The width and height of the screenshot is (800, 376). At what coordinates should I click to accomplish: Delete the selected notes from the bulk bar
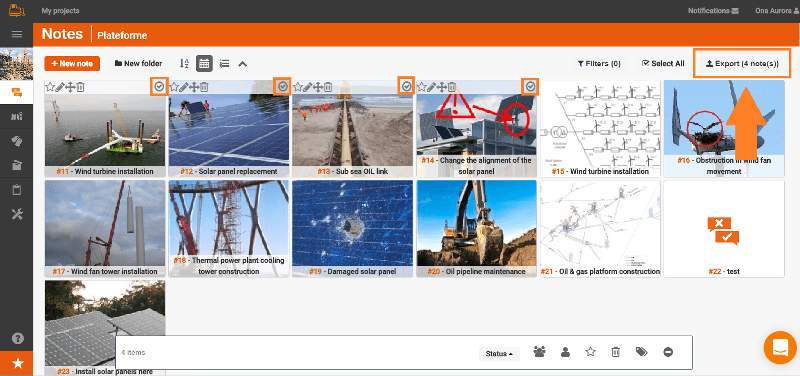(616, 352)
